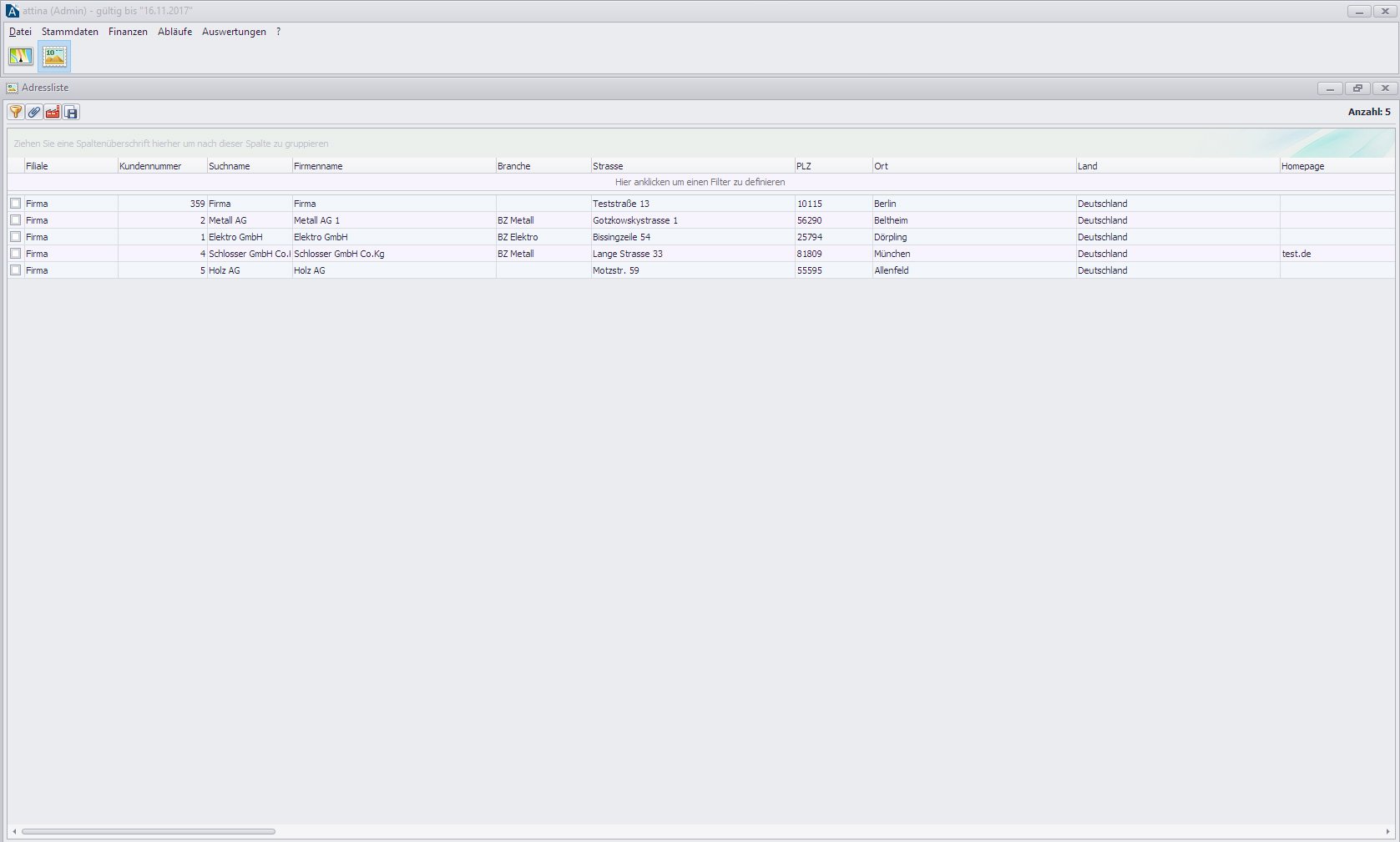Click the PLZ cell '56290'
Viewport: 1400px width, 842px height.
(833, 220)
